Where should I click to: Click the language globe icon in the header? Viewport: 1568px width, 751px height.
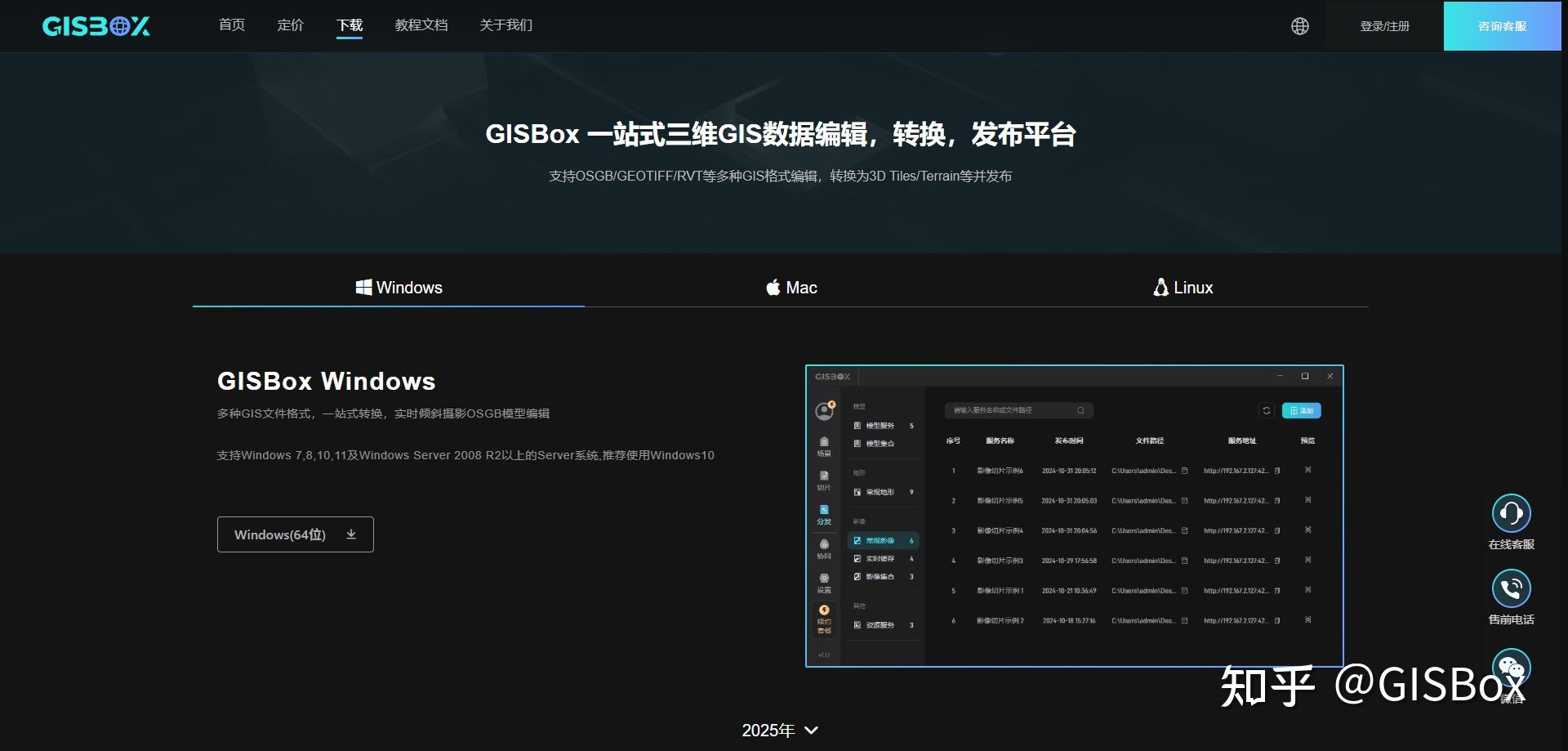click(1300, 25)
